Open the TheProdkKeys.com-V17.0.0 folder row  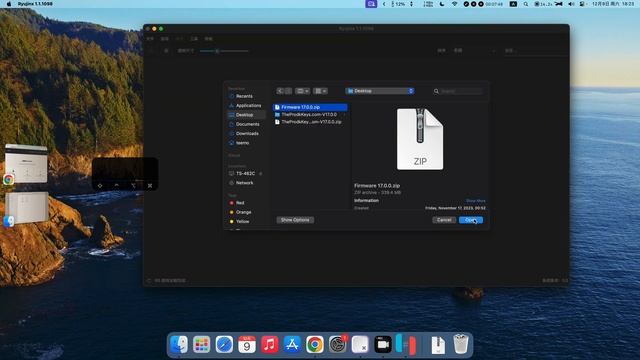click(x=310, y=115)
